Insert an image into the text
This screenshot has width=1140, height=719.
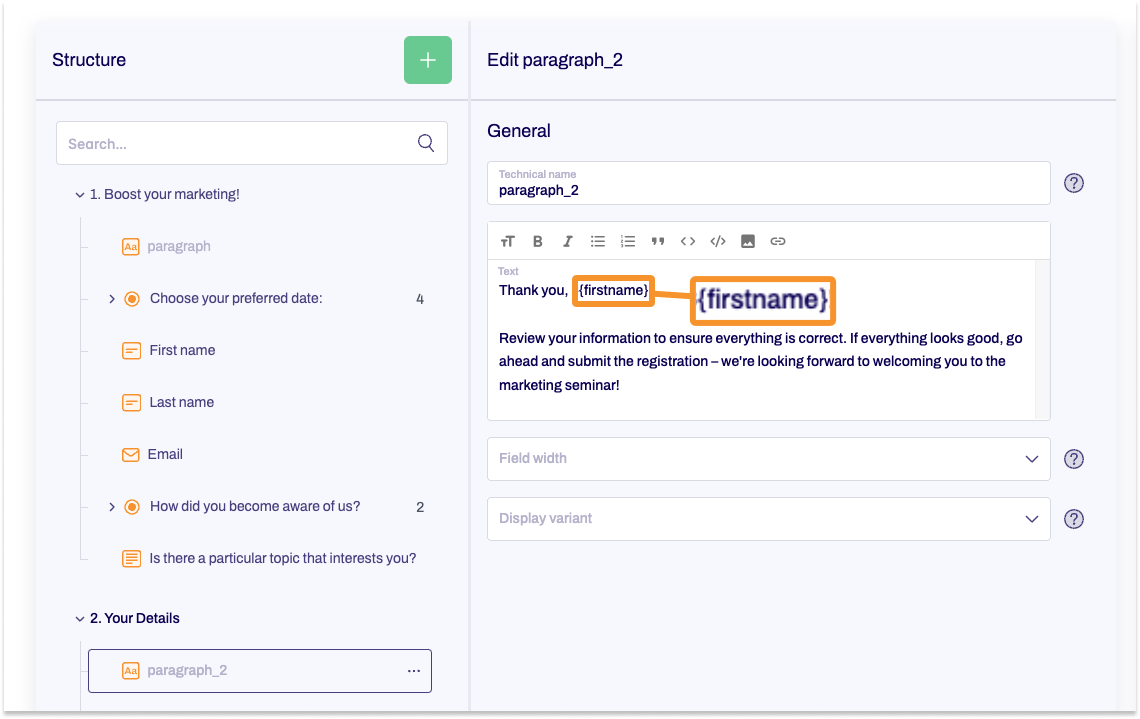747,241
